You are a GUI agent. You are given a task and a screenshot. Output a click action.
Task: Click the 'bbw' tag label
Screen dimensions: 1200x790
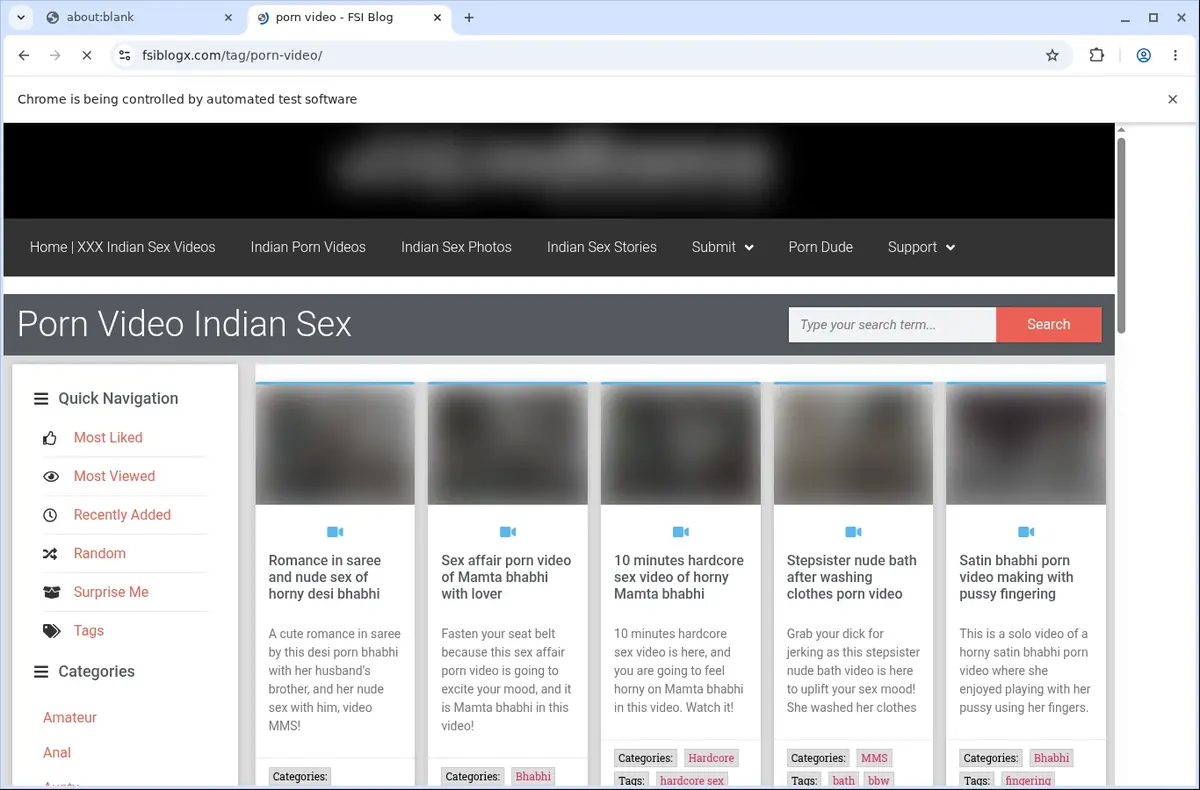878,780
